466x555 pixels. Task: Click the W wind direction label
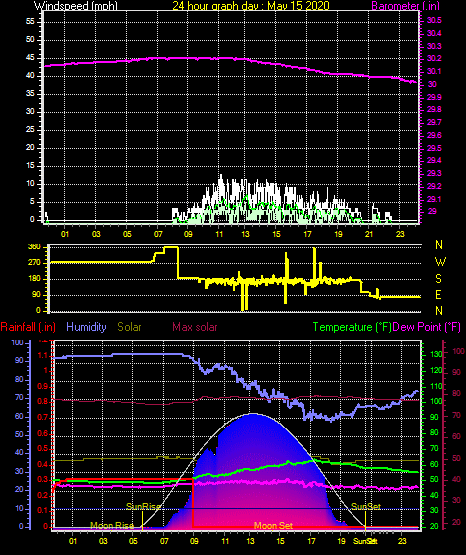(x=440, y=262)
